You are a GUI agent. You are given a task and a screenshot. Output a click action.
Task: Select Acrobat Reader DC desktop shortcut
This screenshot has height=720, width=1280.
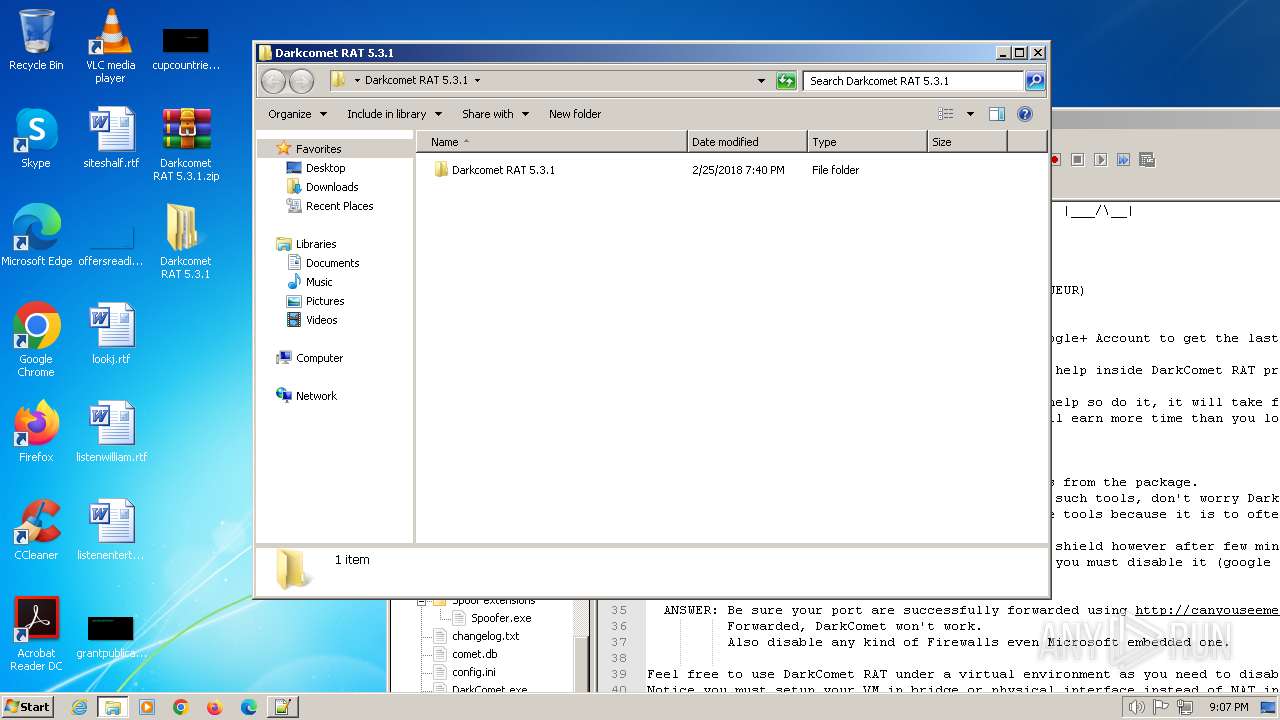pyautogui.click(x=36, y=634)
